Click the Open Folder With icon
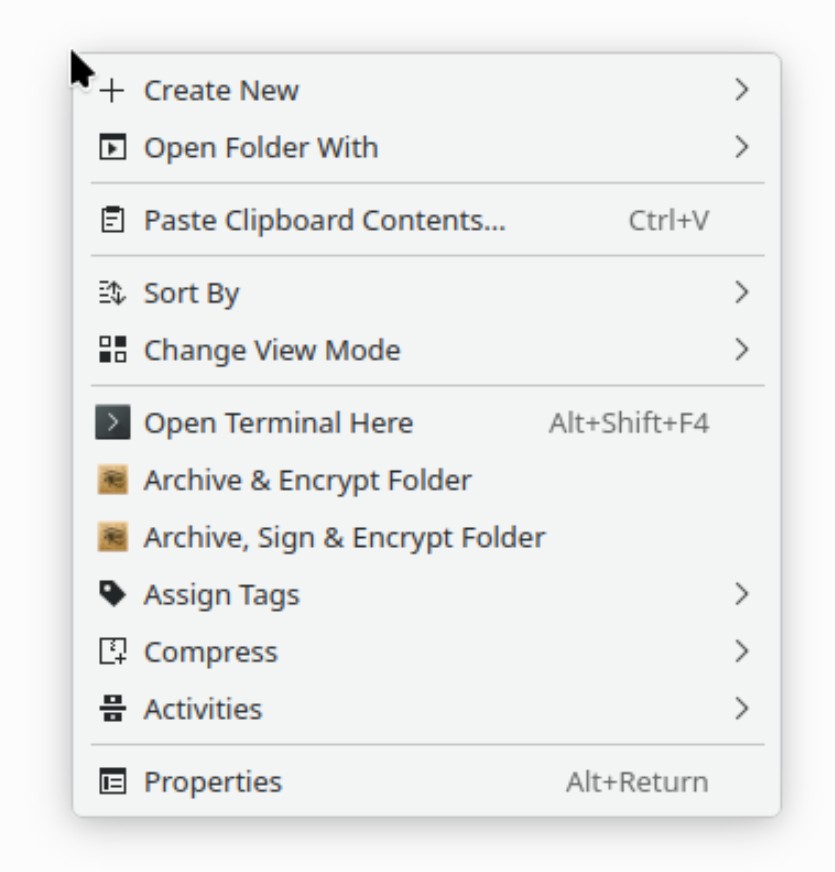This screenshot has width=835, height=872. click(113, 148)
